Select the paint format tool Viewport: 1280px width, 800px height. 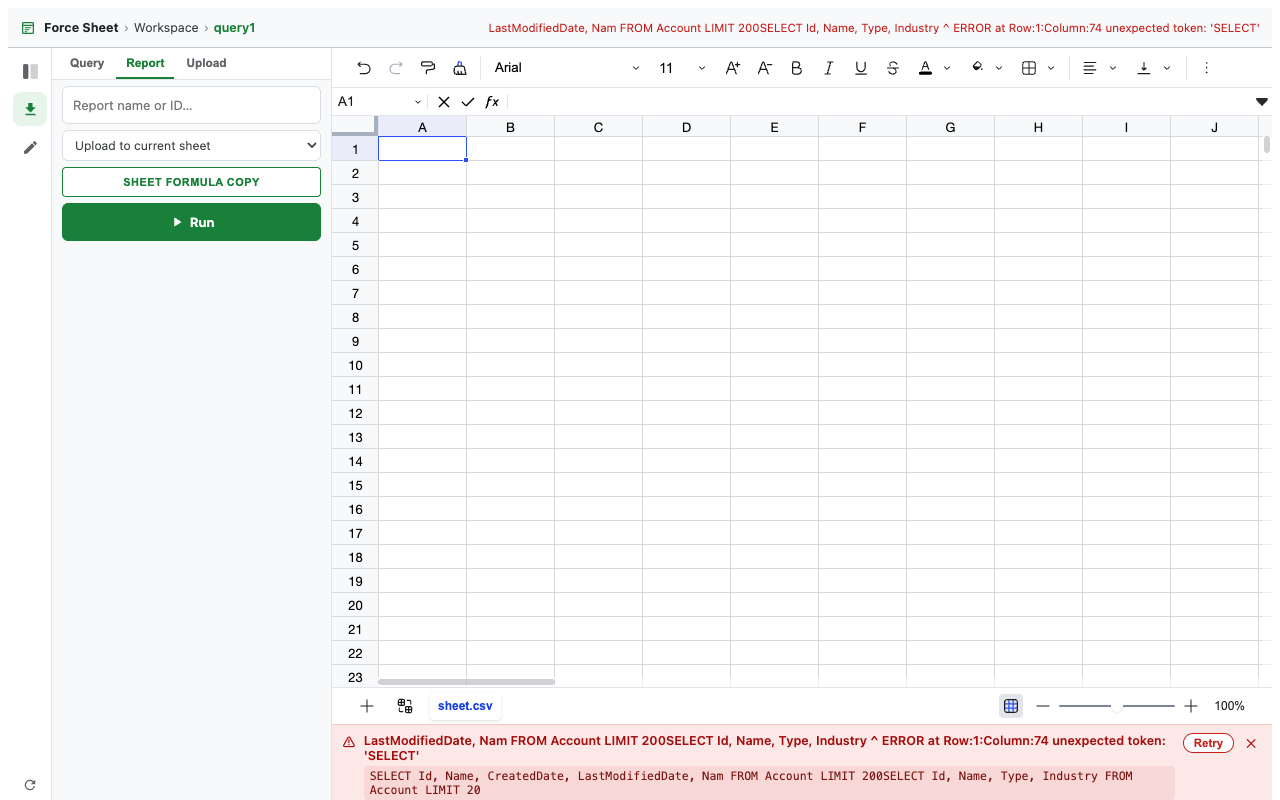[428, 68]
